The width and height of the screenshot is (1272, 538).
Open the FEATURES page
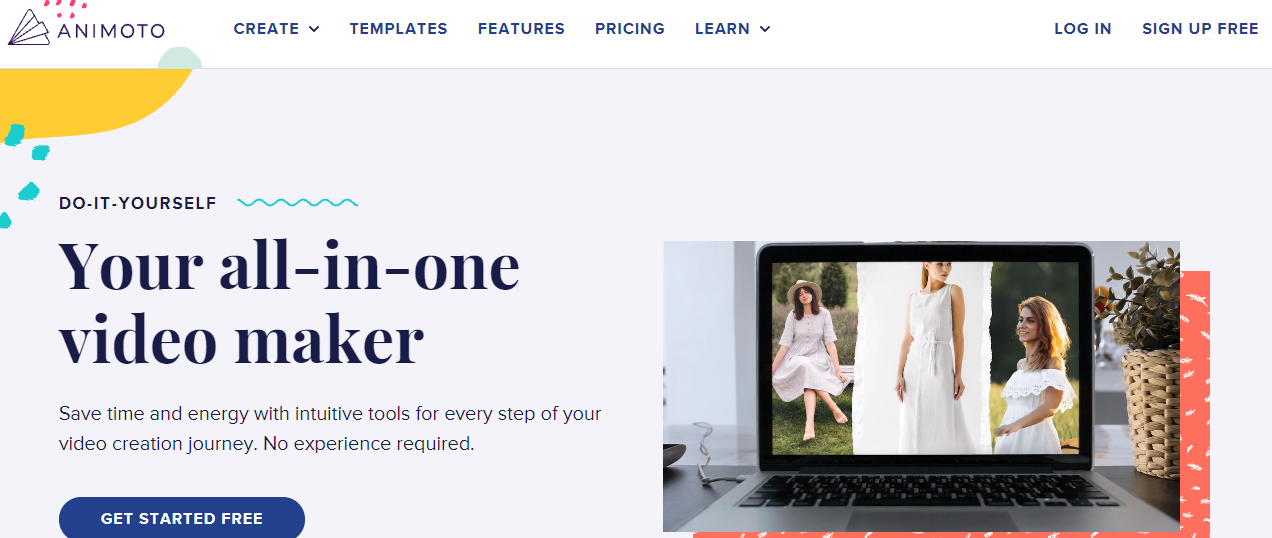click(x=521, y=29)
